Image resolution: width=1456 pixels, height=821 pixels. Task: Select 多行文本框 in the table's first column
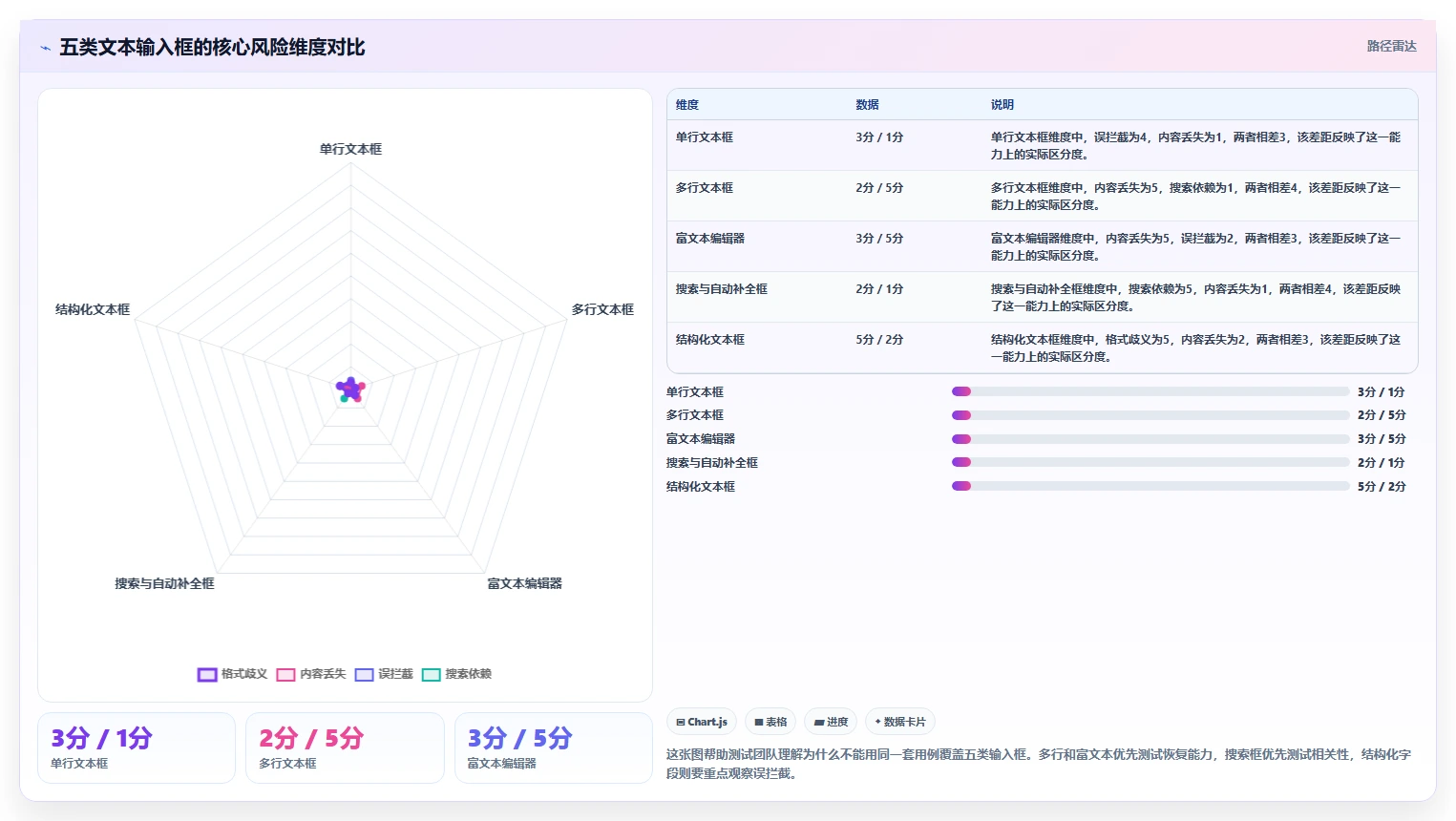click(x=705, y=188)
